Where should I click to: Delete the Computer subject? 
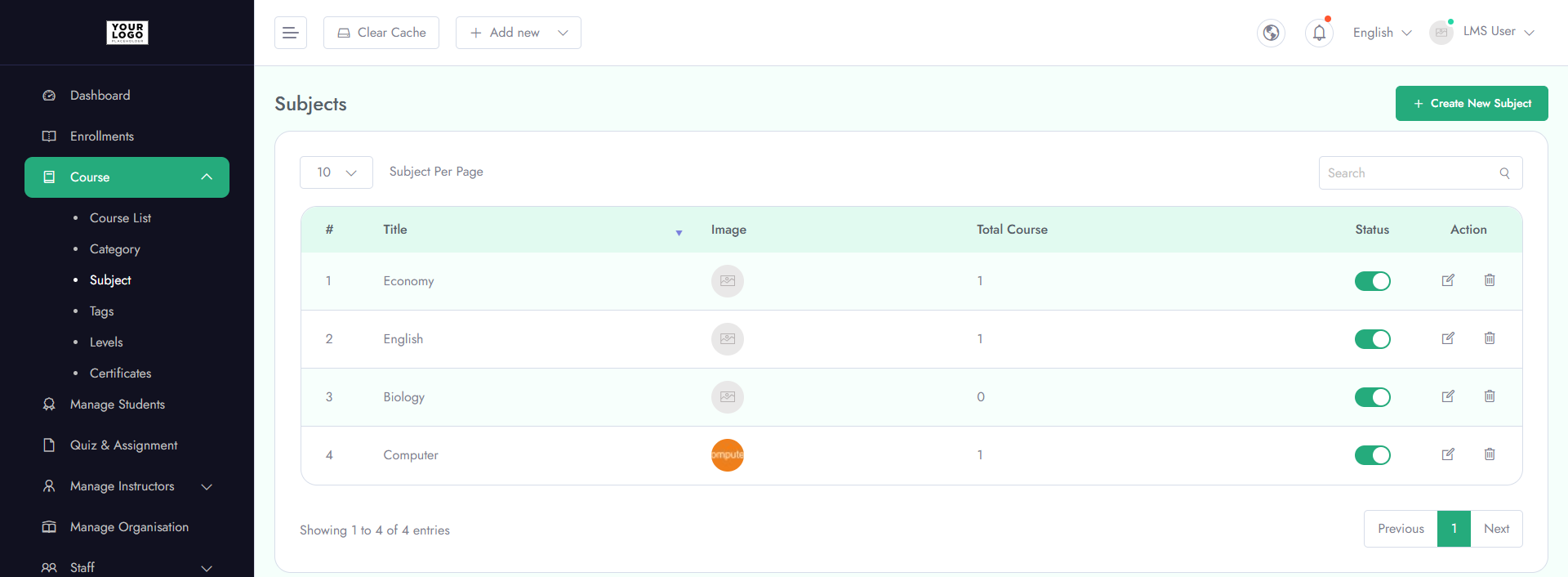1490,454
